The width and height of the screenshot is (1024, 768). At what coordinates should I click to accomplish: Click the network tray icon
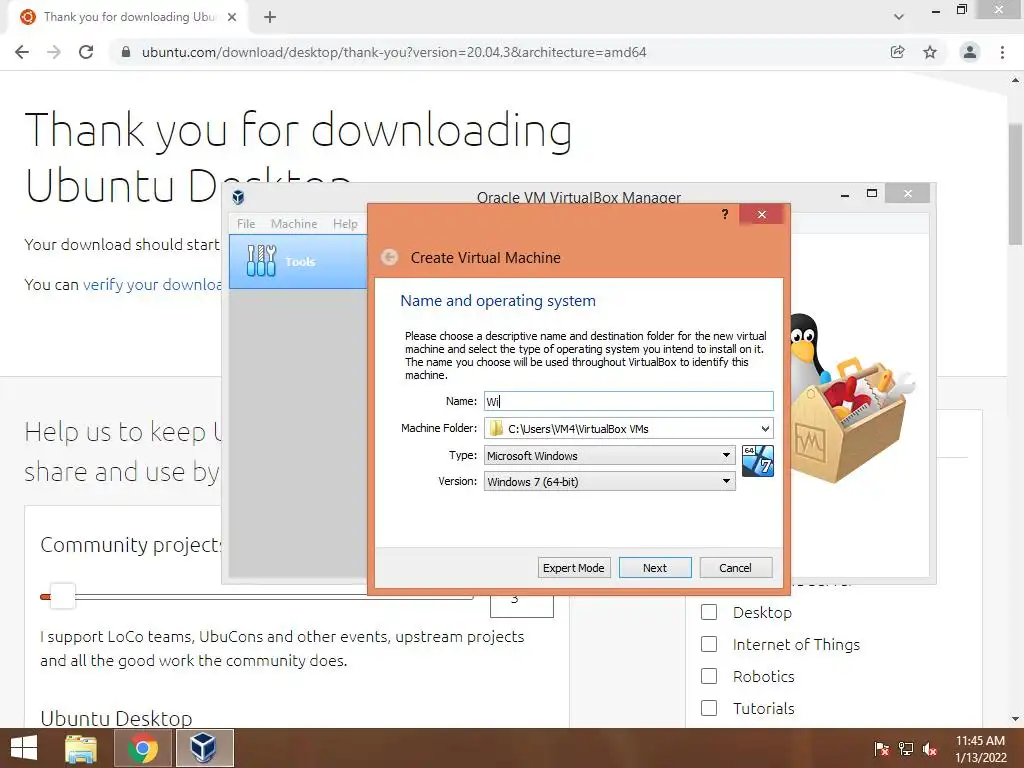click(906, 748)
